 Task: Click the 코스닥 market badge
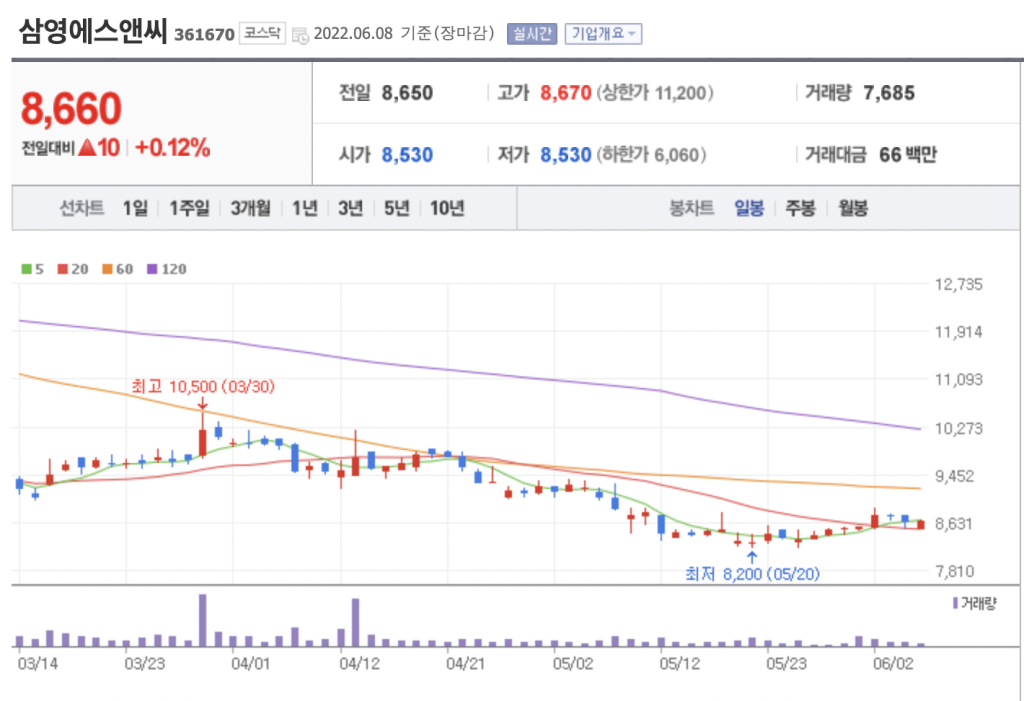262,34
